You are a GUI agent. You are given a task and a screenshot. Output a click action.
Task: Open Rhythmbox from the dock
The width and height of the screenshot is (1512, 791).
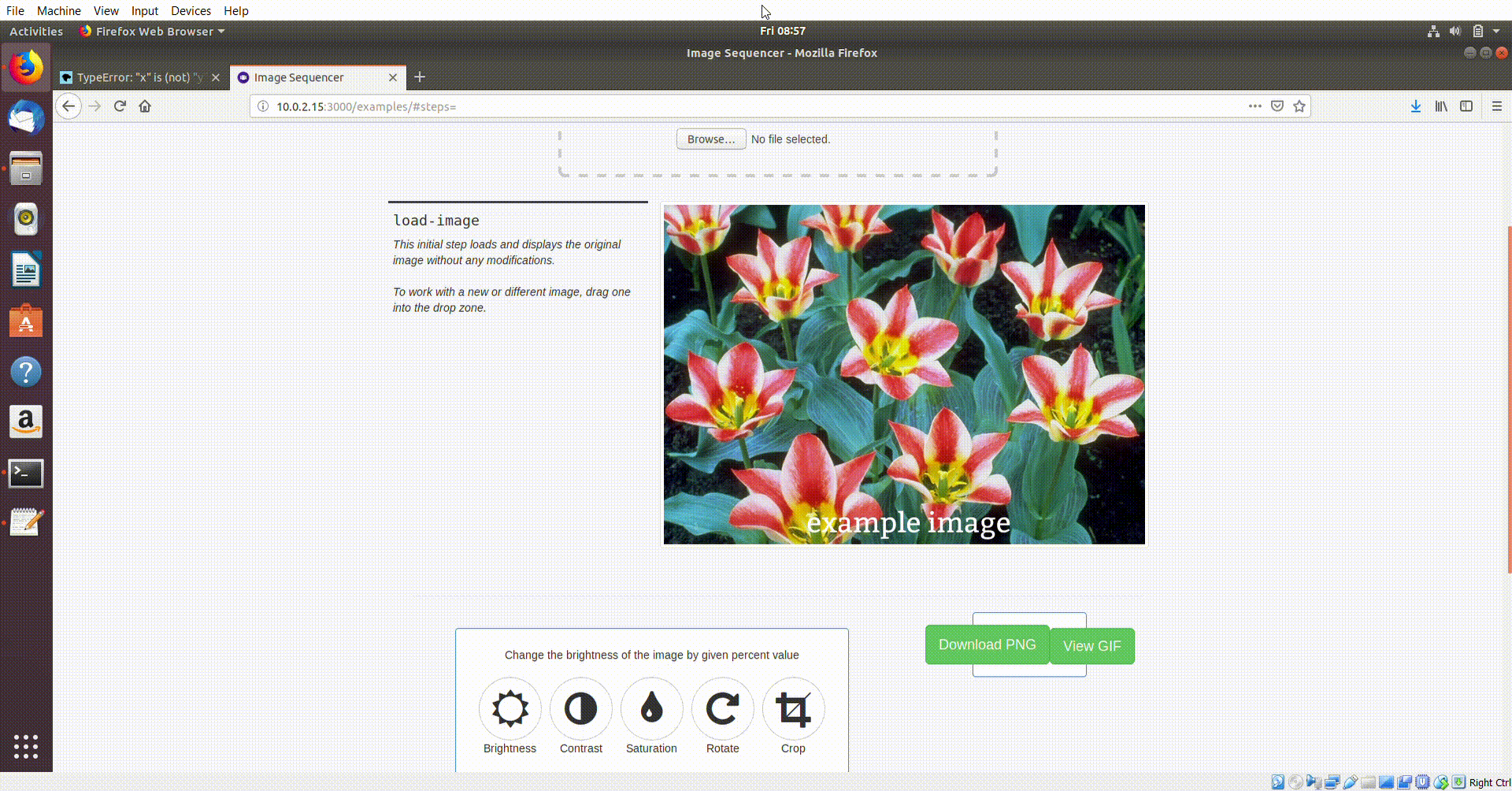pyautogui.click(x=26, y=218)
